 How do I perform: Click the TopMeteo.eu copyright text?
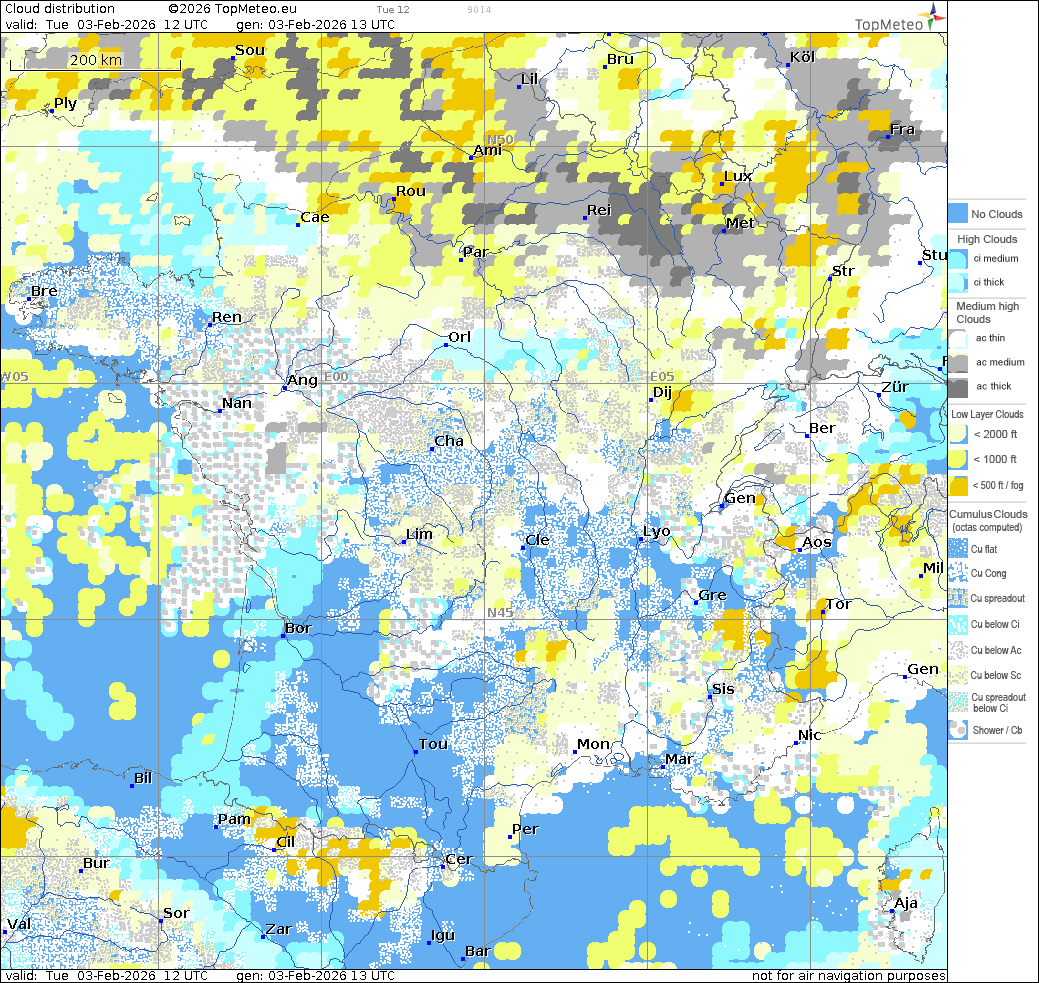[x=232, y=9]
